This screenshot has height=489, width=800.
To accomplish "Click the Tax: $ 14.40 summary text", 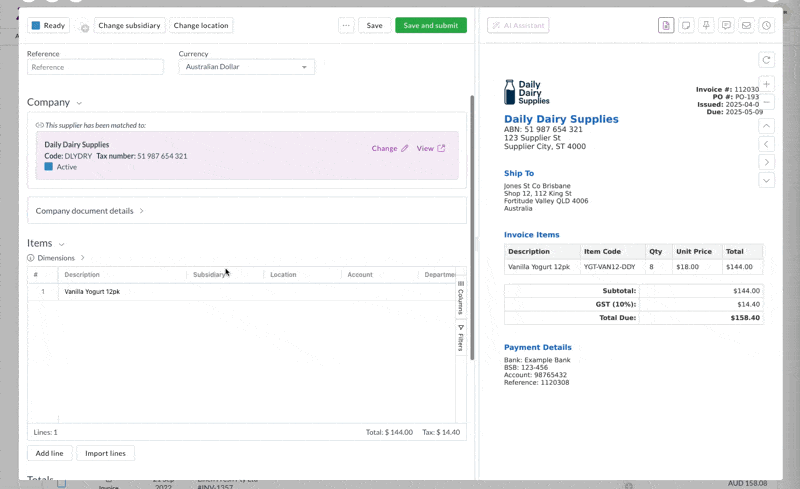I will pos(441,432).
